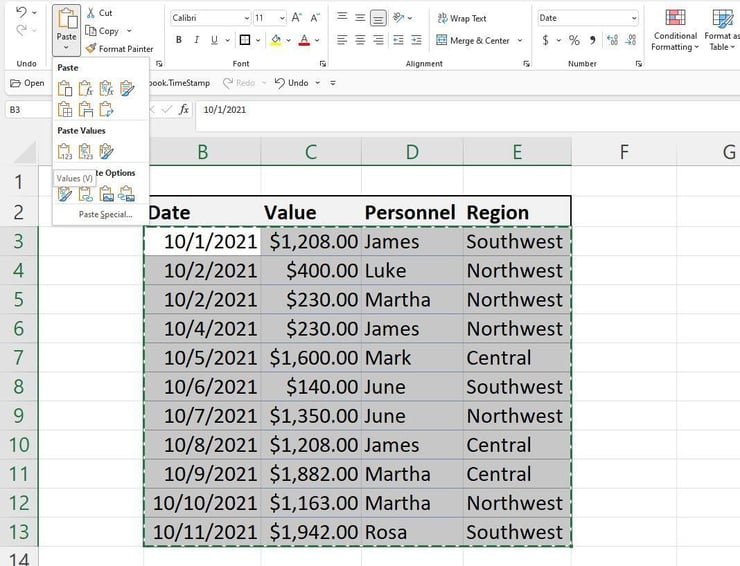
Task: Click Paste Values (123) option
Action: coord(65,152)
